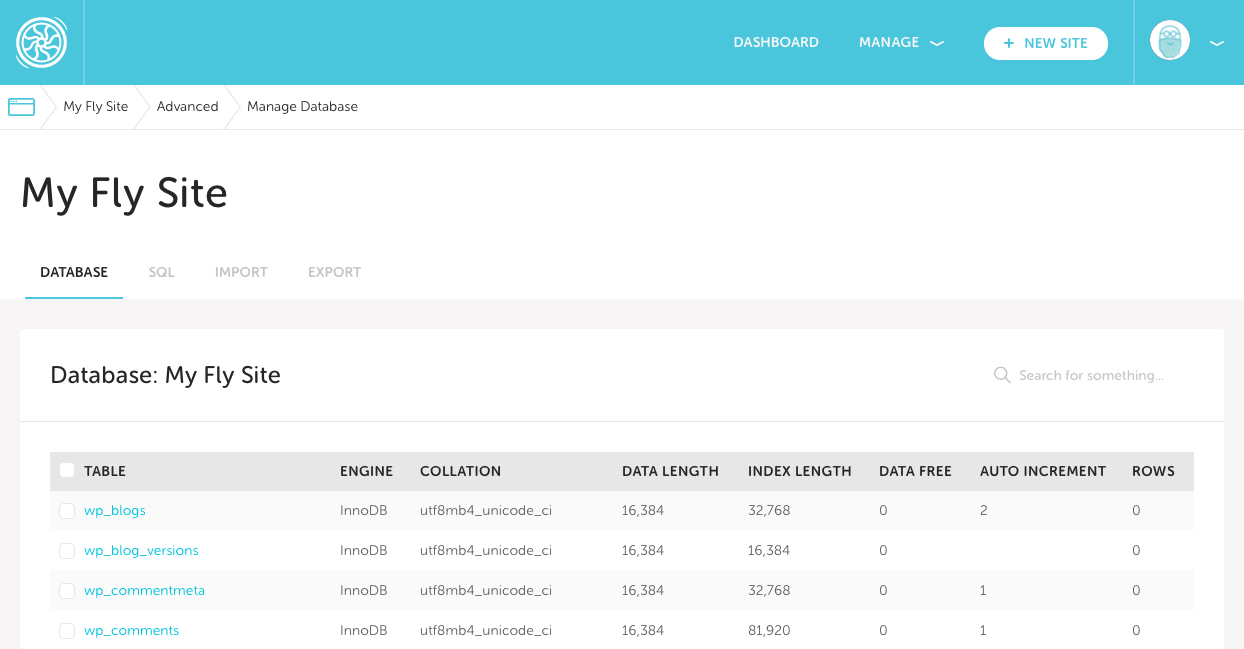Expand the Manage dropdown menu
The width and height of the screenshot is (1244, 649).
[x=900, y=43]
